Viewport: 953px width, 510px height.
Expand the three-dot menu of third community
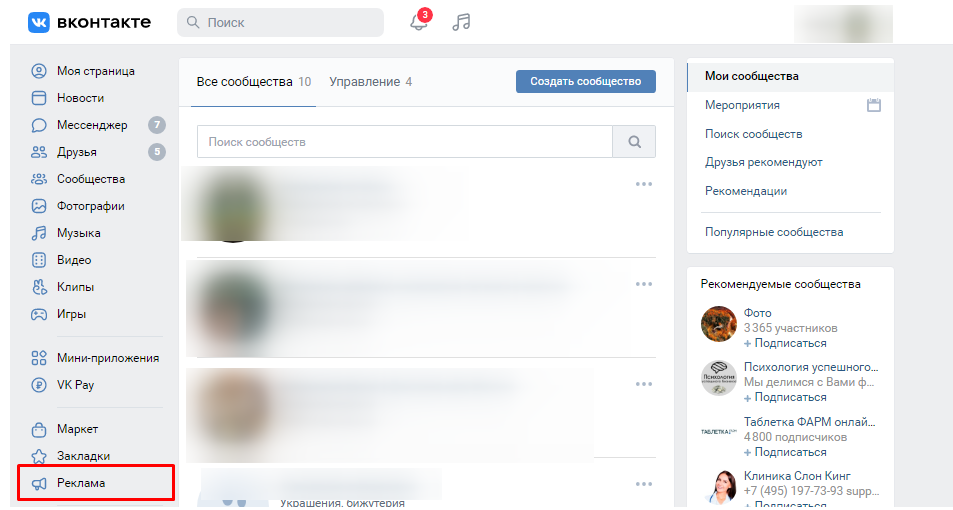(643, 384)
